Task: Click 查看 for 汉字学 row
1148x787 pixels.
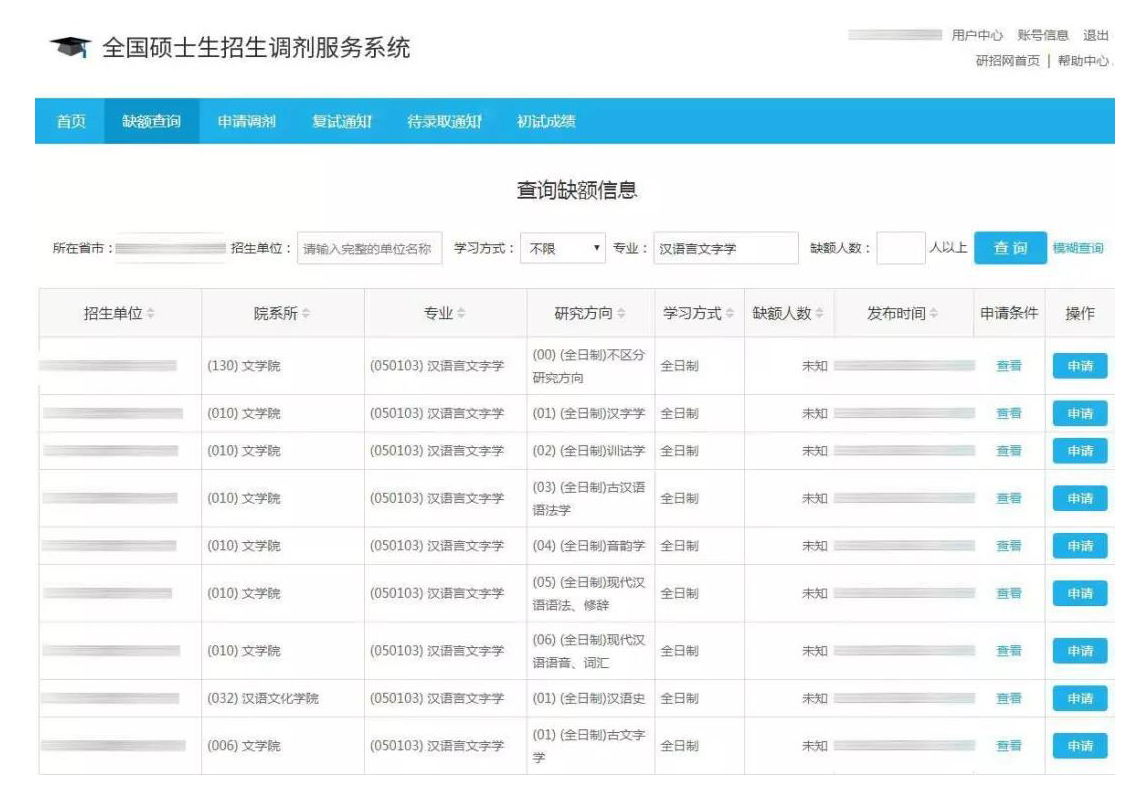Action: pos(1009,414)
